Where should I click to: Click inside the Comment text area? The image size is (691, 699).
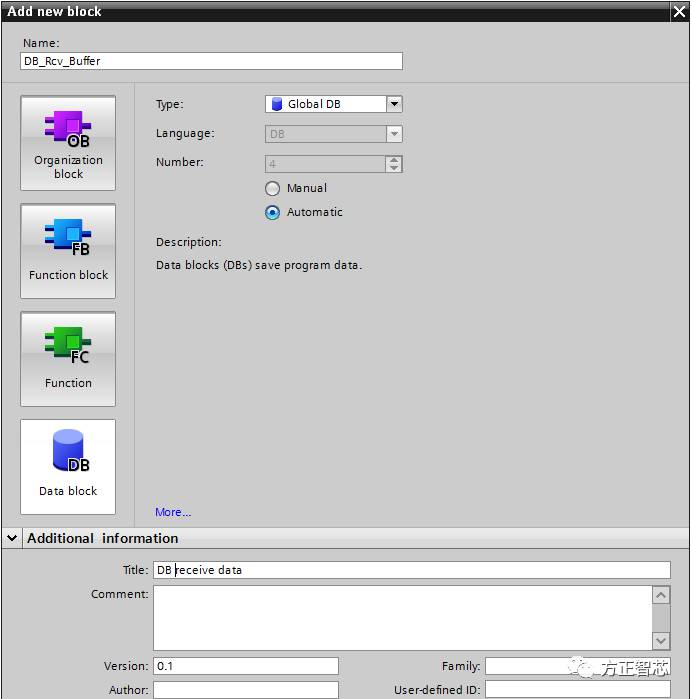(x=402, y=617)
